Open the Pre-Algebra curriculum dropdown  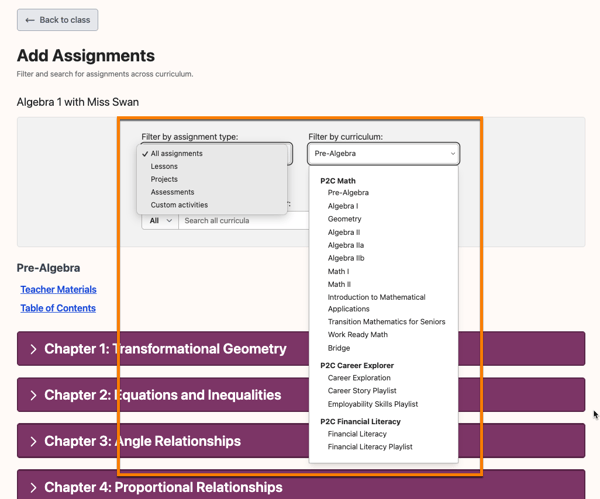383,154
